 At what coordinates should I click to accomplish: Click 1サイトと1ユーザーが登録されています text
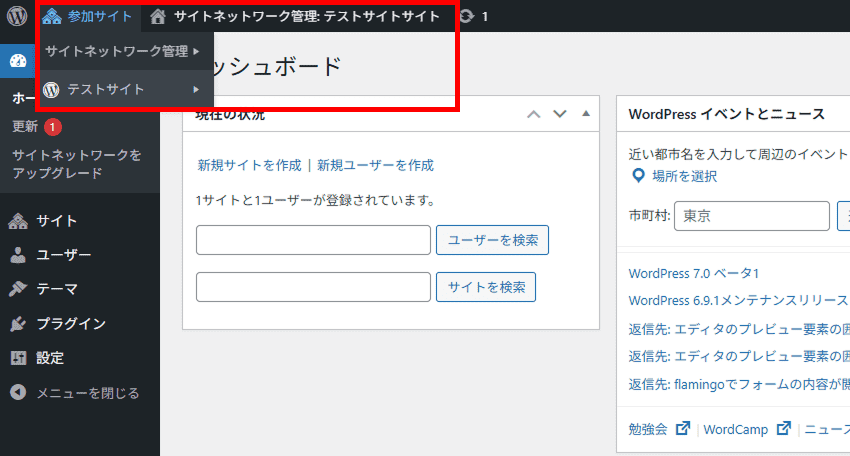pyautogui.click(x=317, y=200)
